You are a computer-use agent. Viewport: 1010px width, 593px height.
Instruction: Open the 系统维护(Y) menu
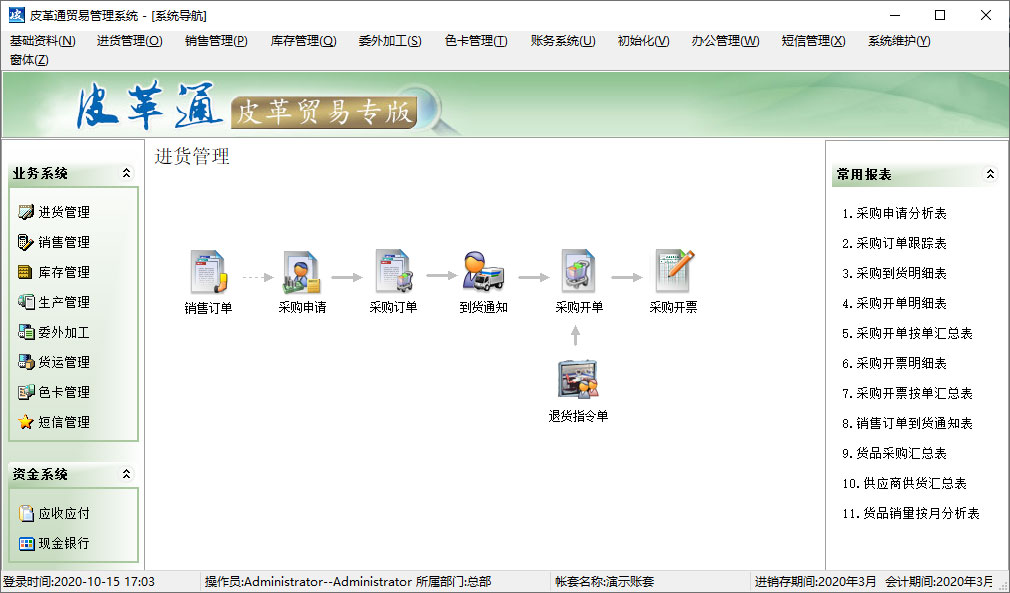tap(899, 41)
